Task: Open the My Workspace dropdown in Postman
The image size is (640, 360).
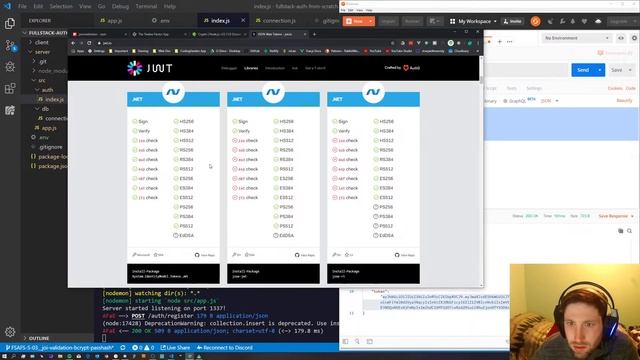Action: click(x=473, y=21)
